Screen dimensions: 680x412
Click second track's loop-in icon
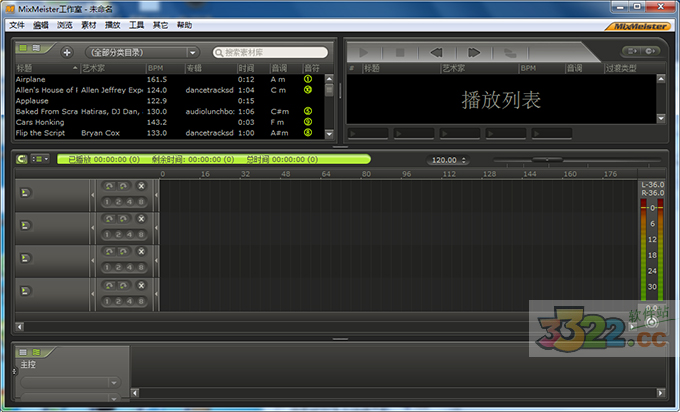point(109,219)
